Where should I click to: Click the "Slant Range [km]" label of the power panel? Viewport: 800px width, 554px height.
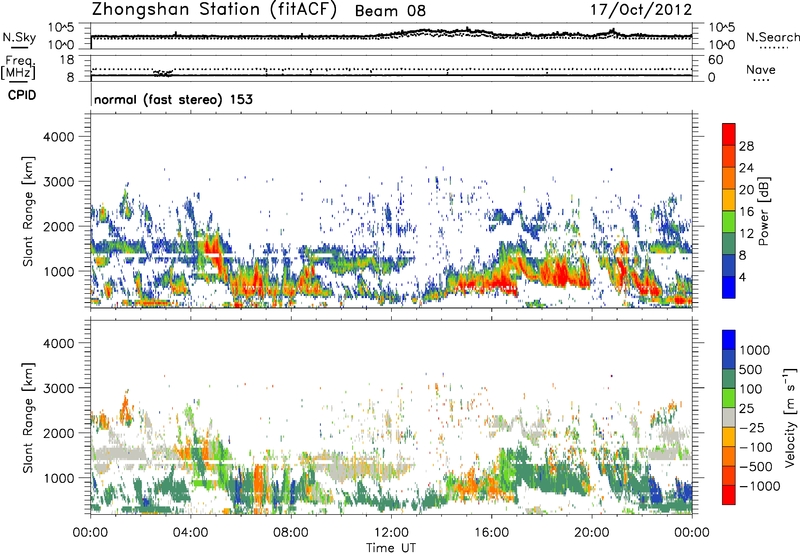(x=28, y=211)
